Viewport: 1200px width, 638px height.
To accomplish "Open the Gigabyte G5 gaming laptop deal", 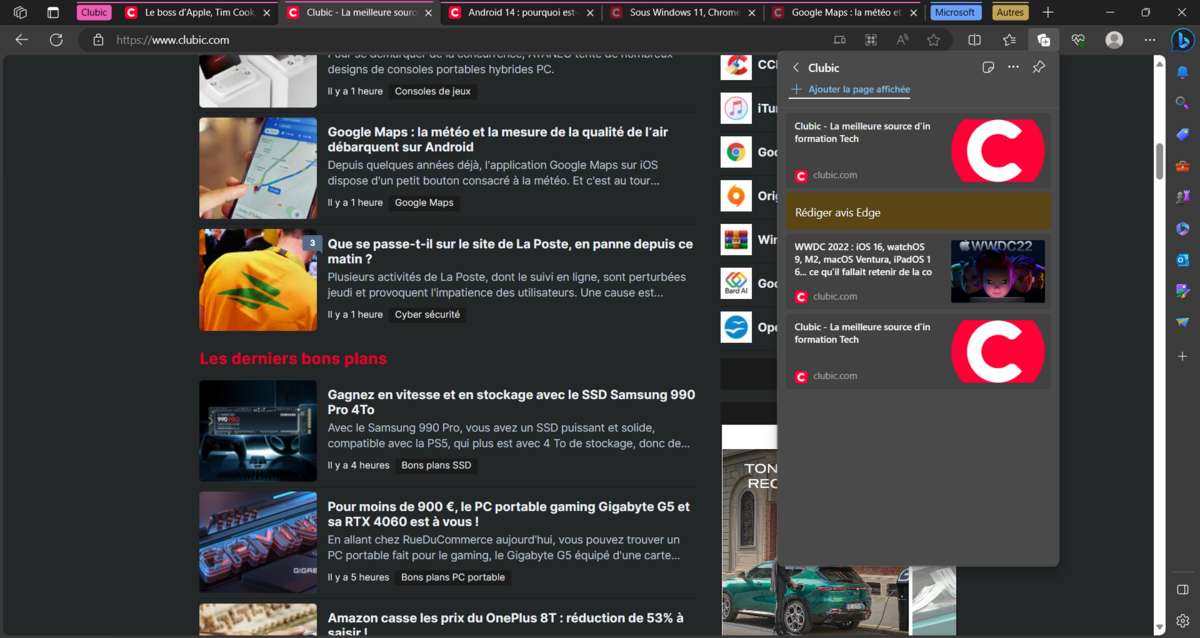I will click(508, 514).
